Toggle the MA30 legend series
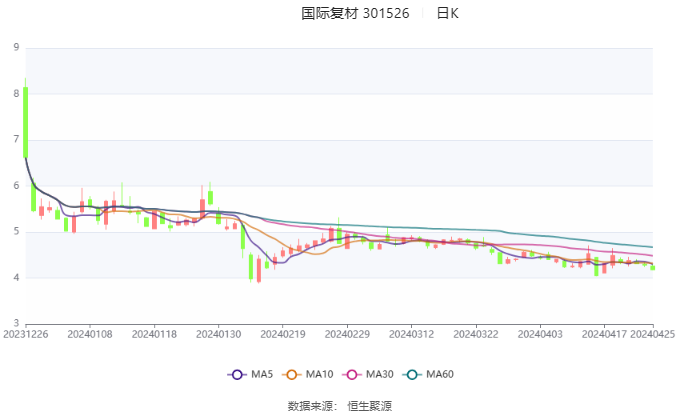This screenshot has height=413, width=680. click(368, 374)
